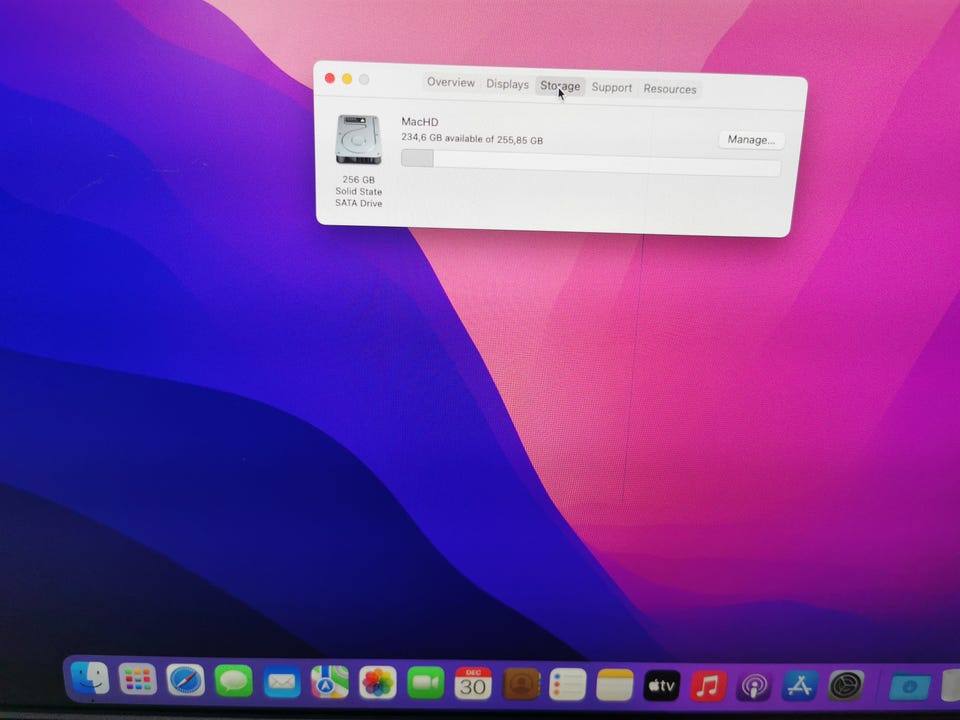The image size is (960, 720).
Task: Click the MacHD storage usage bar
Action: (x=591, y=162)
